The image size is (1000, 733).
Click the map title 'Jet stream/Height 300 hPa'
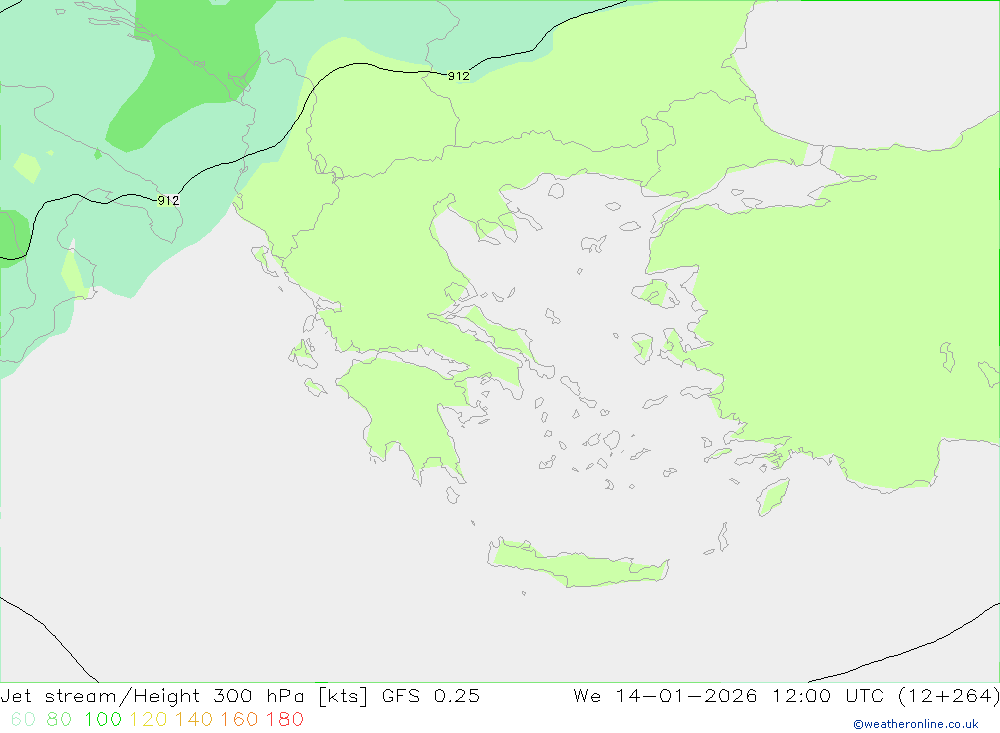click(152, 695)
